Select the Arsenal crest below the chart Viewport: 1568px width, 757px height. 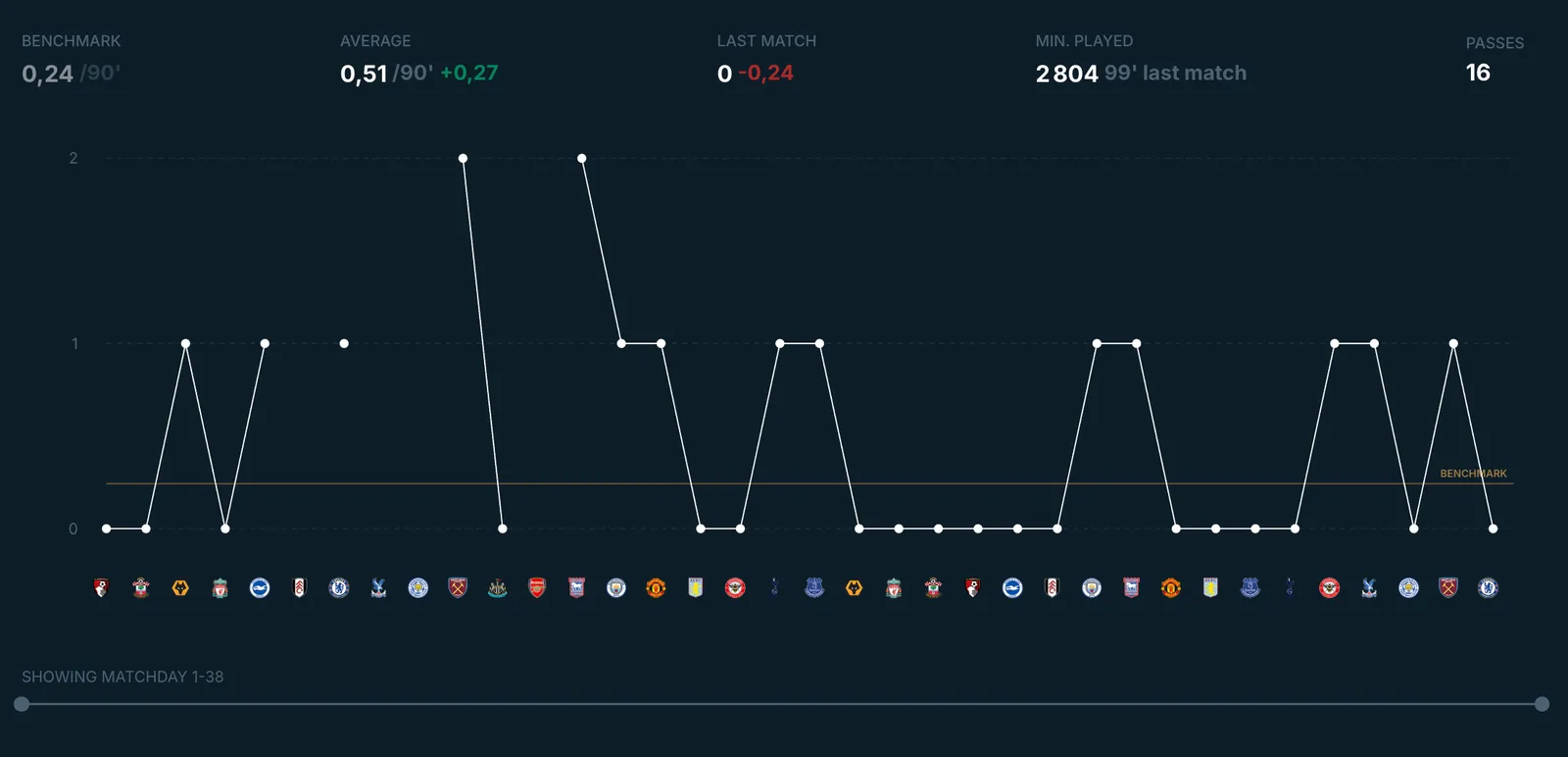pos(537,587)
